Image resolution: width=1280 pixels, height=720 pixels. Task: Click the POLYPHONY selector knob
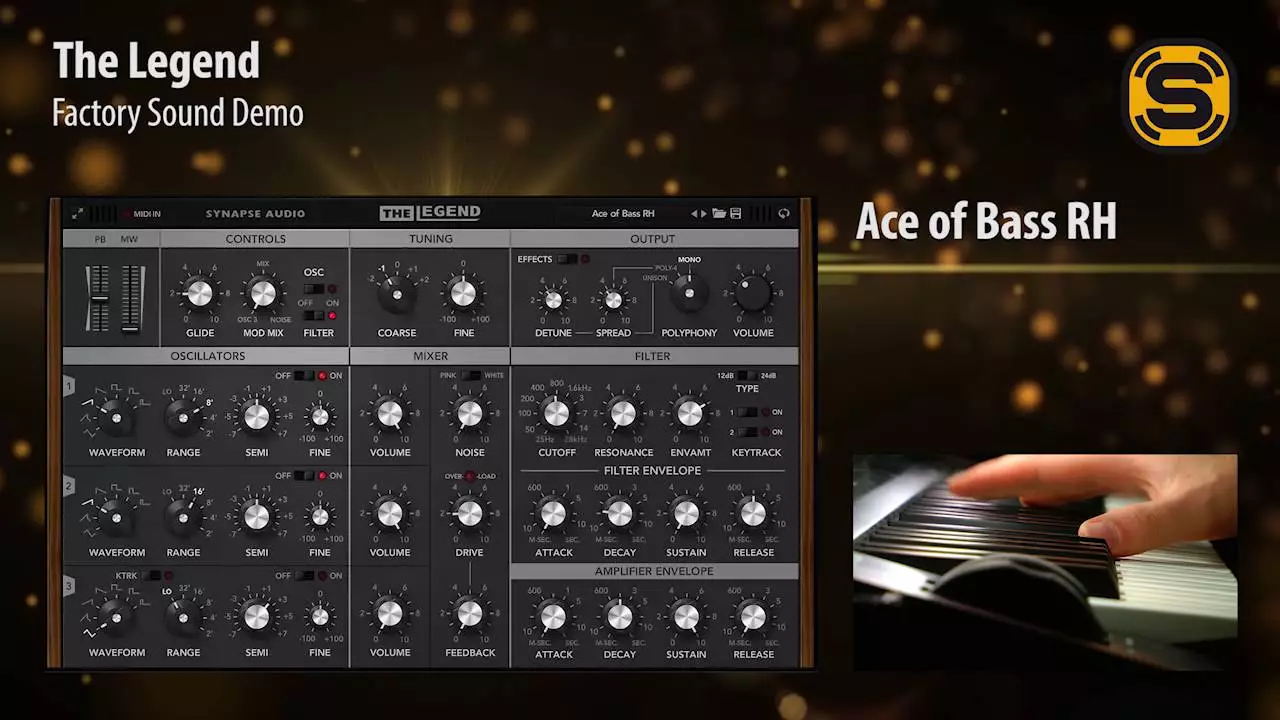(x=689, y=293)
